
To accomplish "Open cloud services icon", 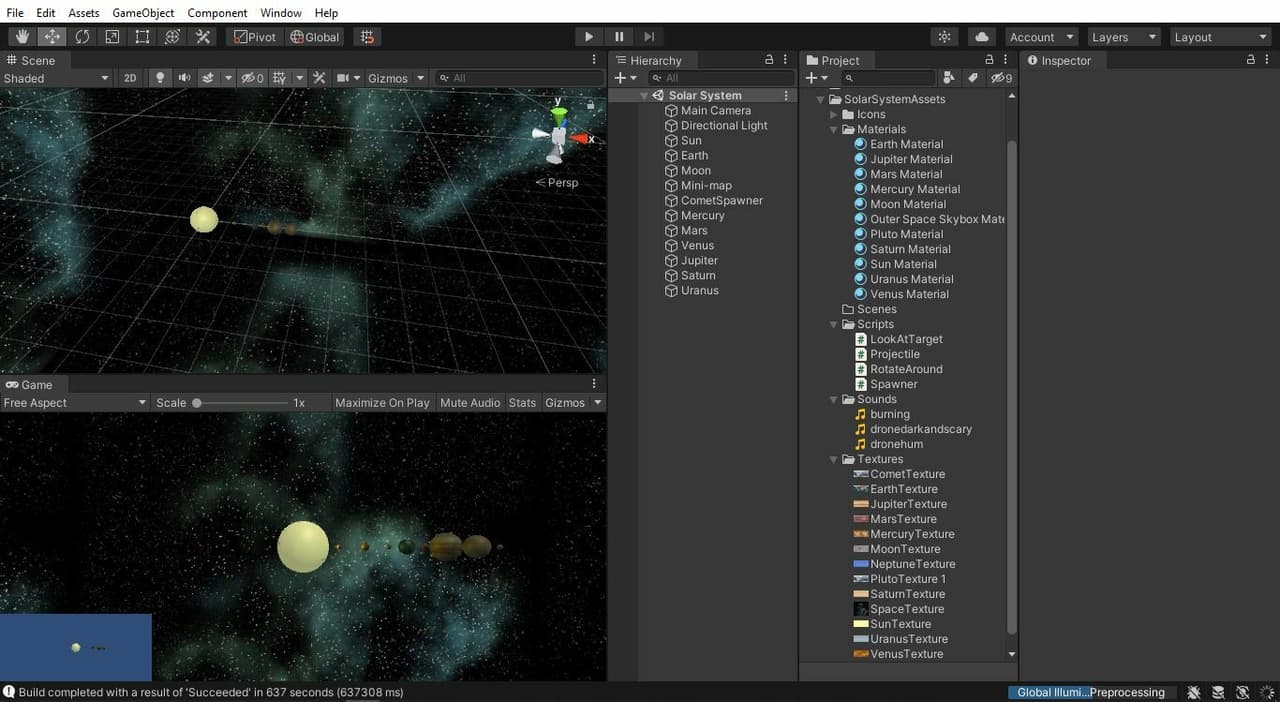I will [x=982, y=37].
